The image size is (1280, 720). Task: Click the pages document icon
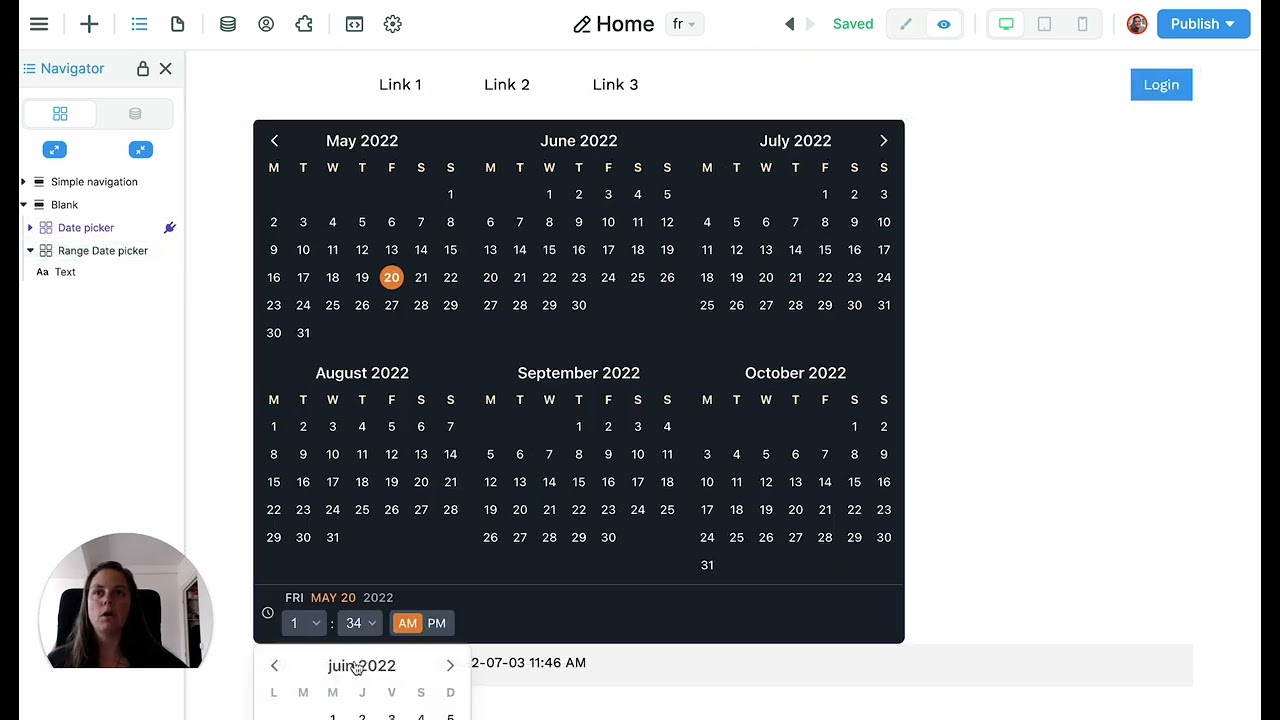(178, 24)
